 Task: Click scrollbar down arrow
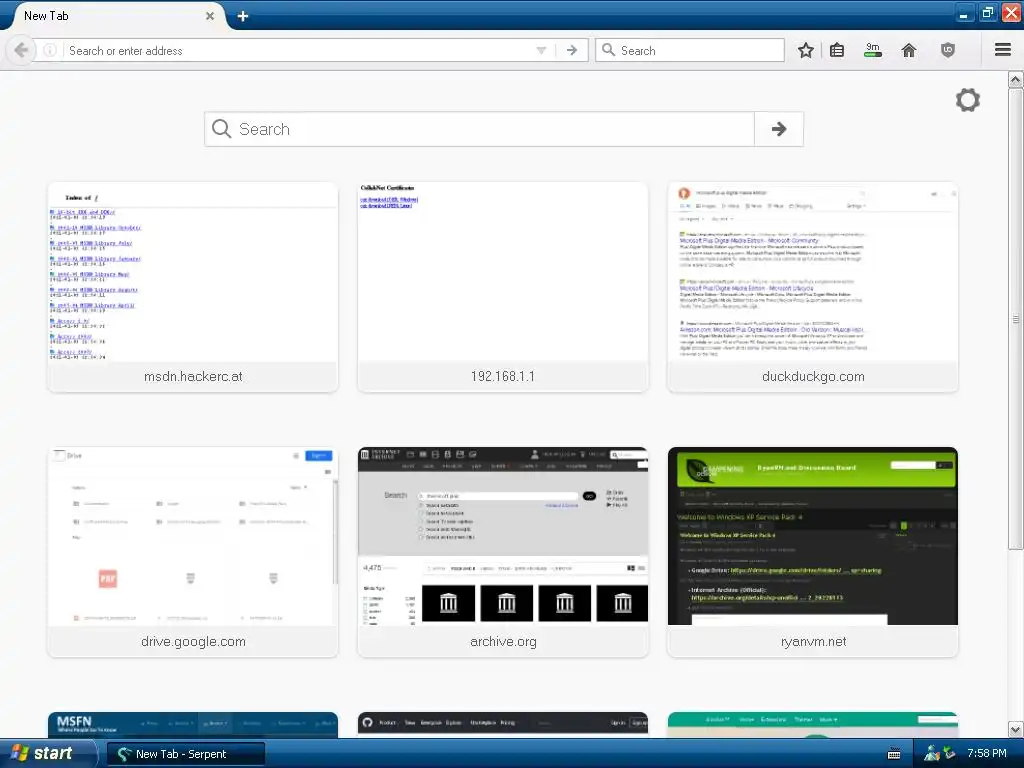[1016, 729]
